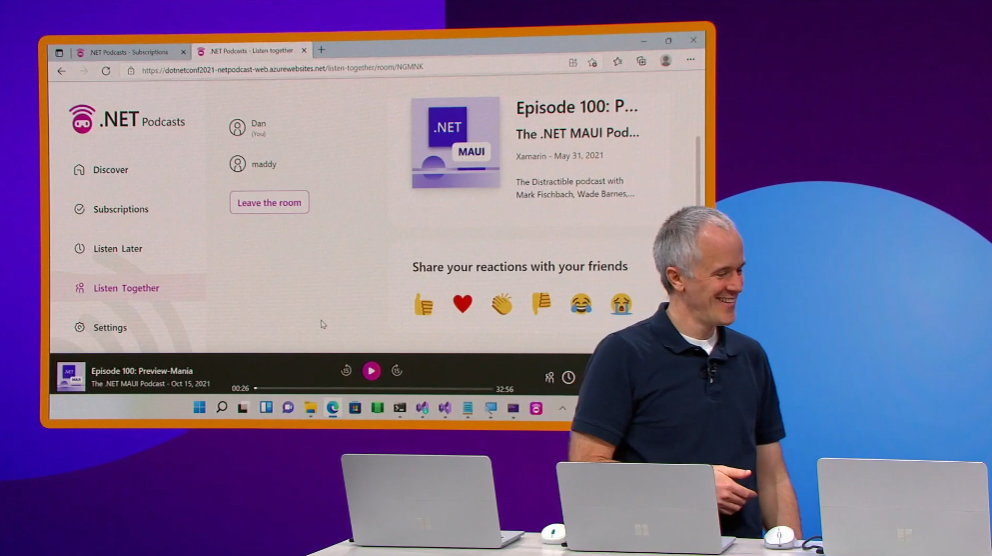Click the .NET MAUI episode cover art
Viewport: 992px width, 556px height.
[456, 142]
